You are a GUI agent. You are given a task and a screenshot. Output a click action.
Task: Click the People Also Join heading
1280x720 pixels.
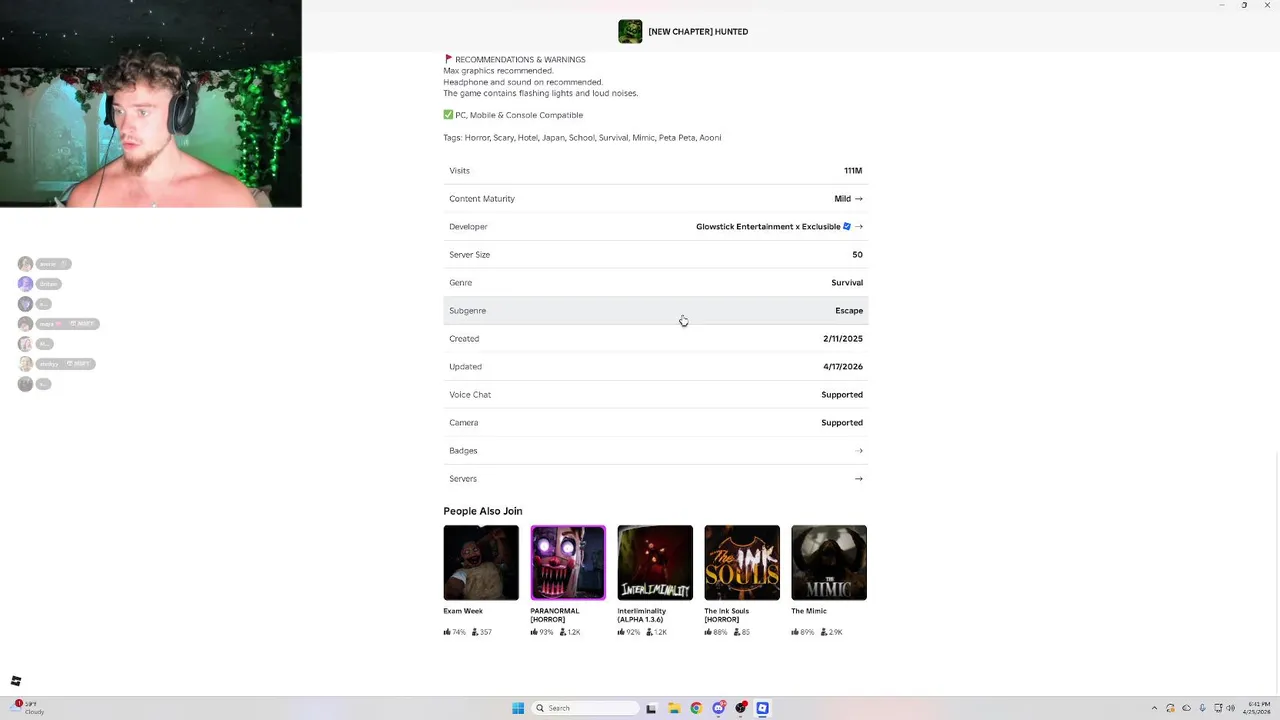[x=483, y=511]
